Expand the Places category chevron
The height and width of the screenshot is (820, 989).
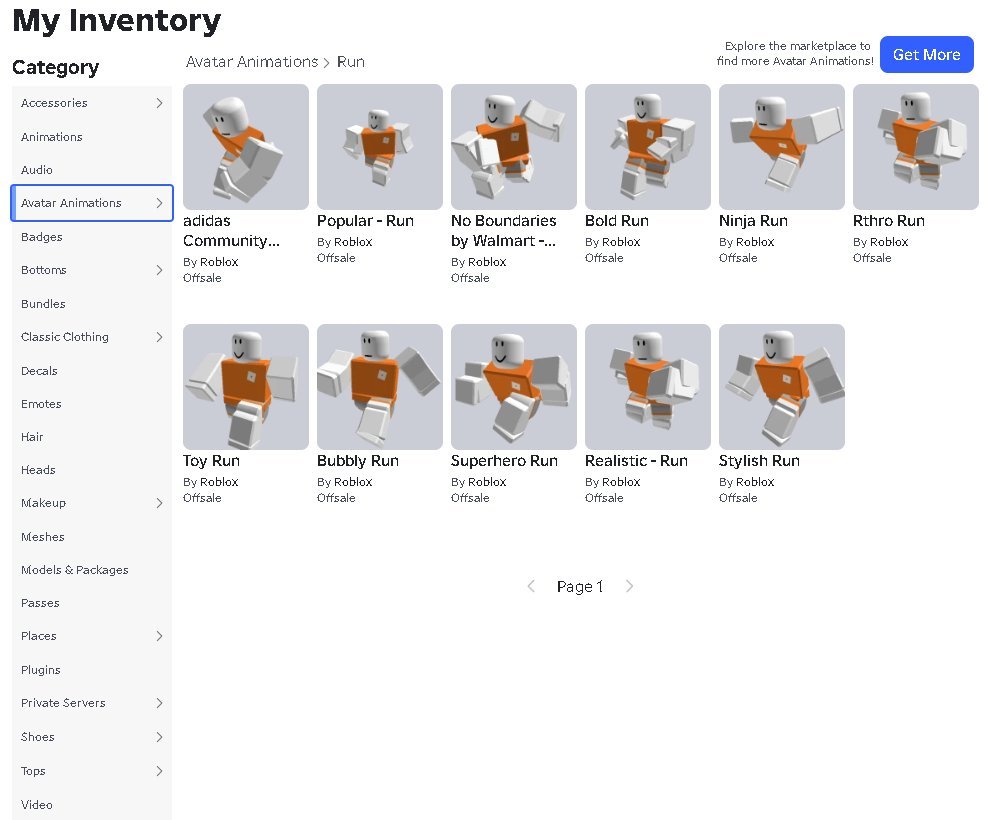pos(160,636)
